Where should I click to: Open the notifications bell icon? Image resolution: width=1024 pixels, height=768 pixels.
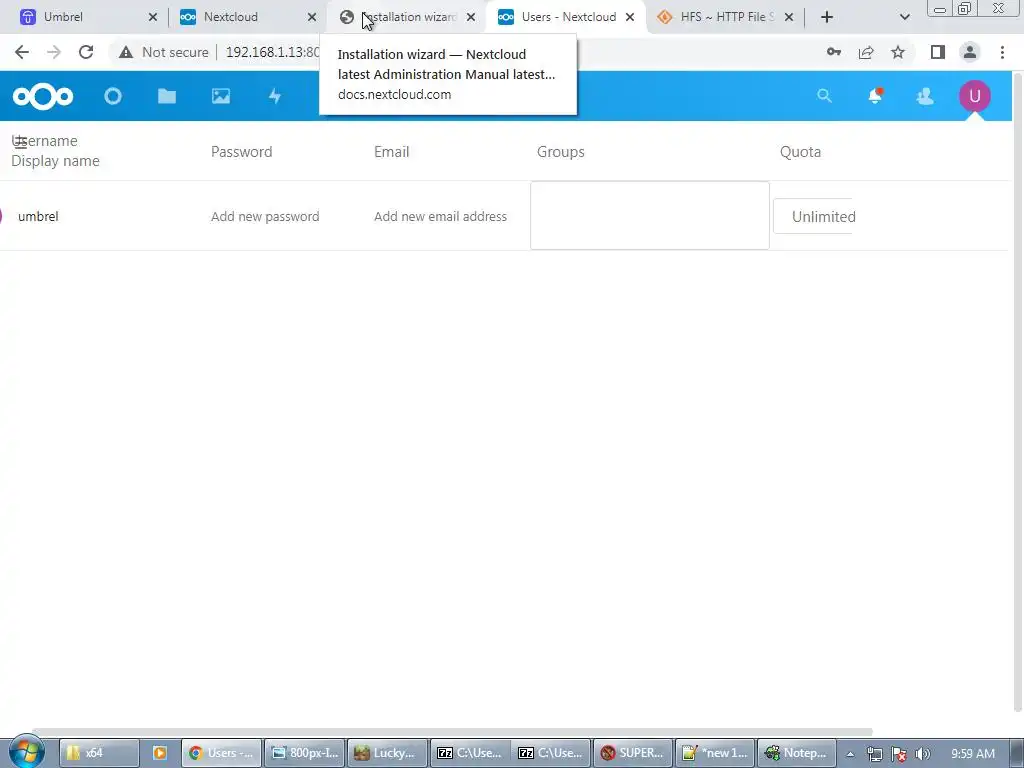(x=875, y=96)
